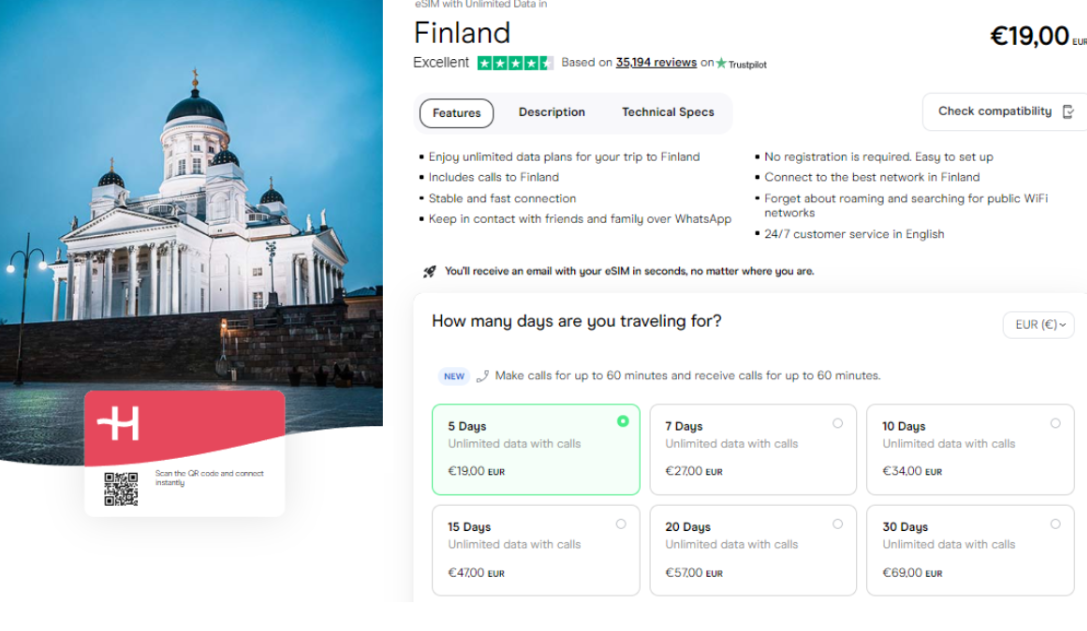Image resolution: width=1087 pixels, height=631 pixels.
Task: Click the Trustpilot star logo
Action: coord(721,63)
